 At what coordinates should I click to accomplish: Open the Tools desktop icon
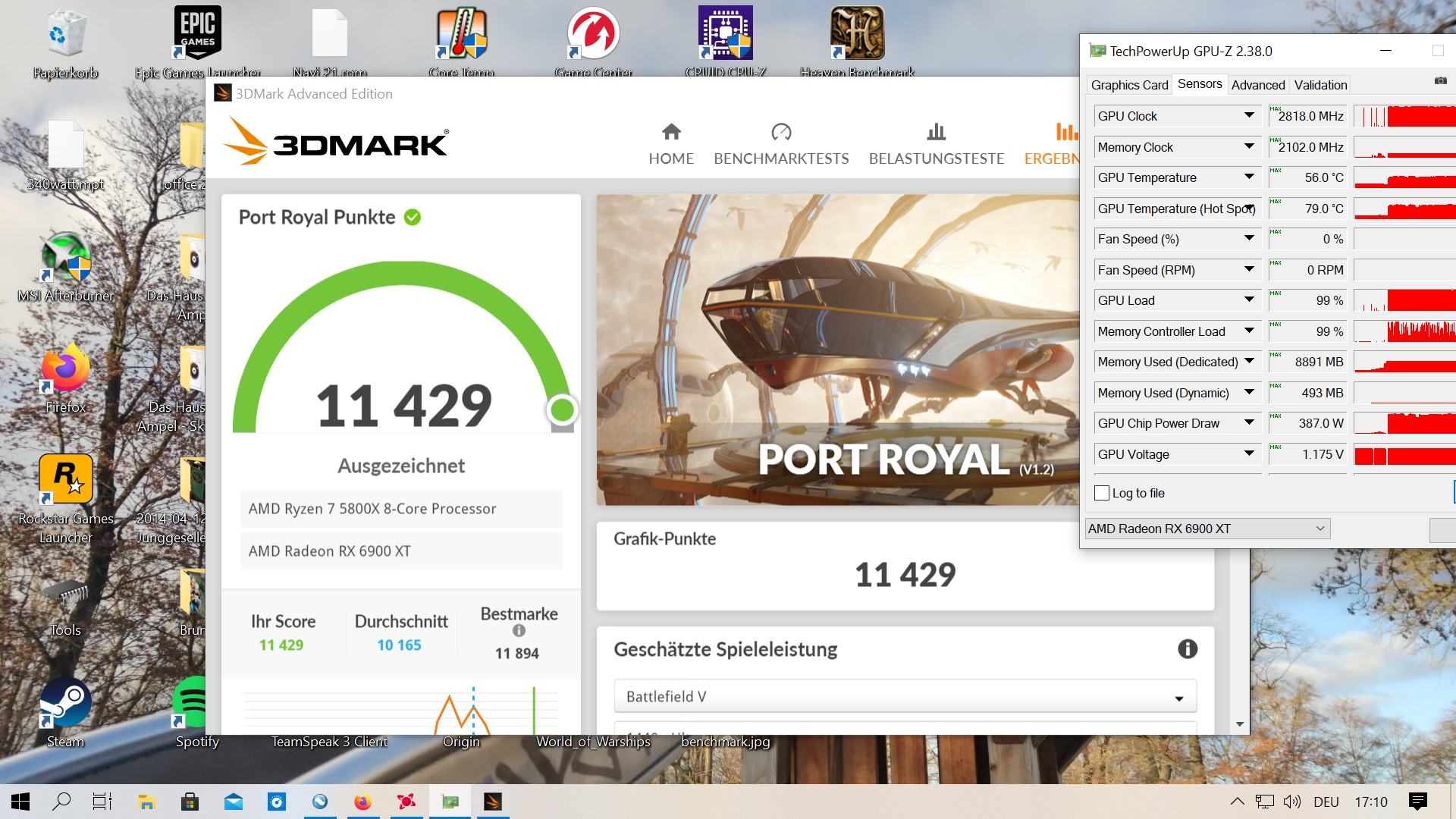coord(65,607)
